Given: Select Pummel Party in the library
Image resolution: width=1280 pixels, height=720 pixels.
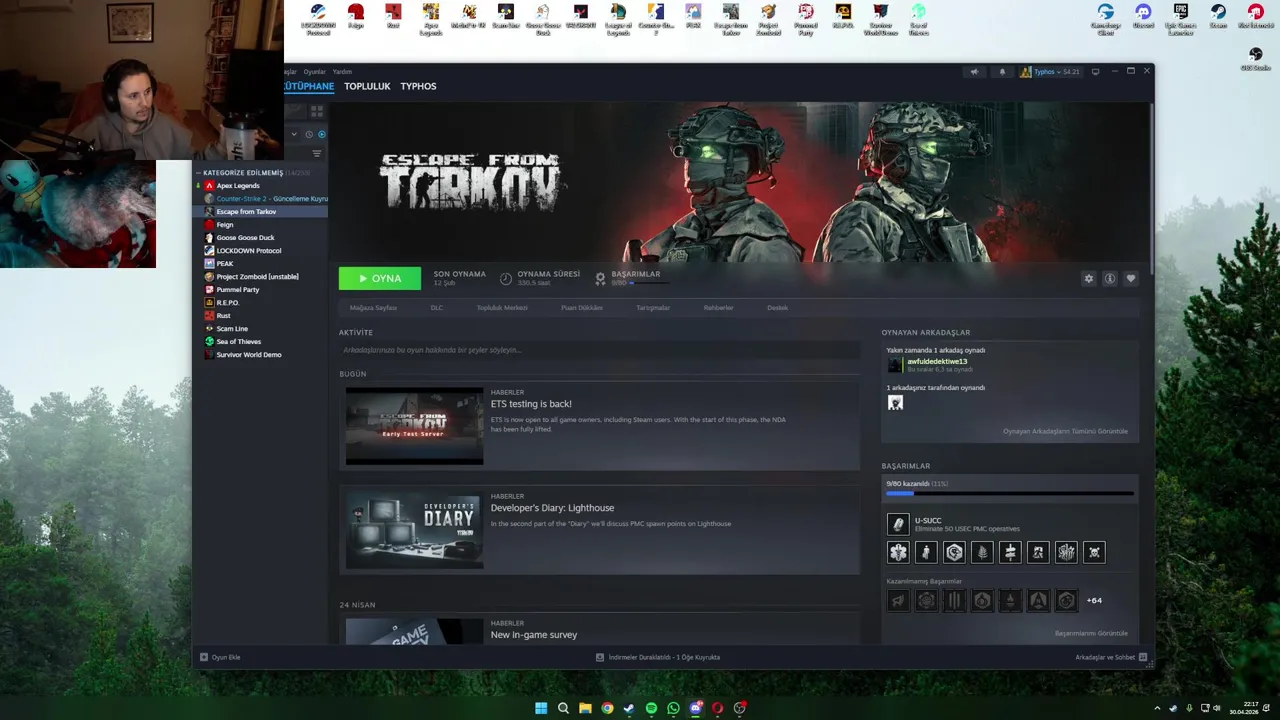Looking at the screenshot, I should point(238,290).
